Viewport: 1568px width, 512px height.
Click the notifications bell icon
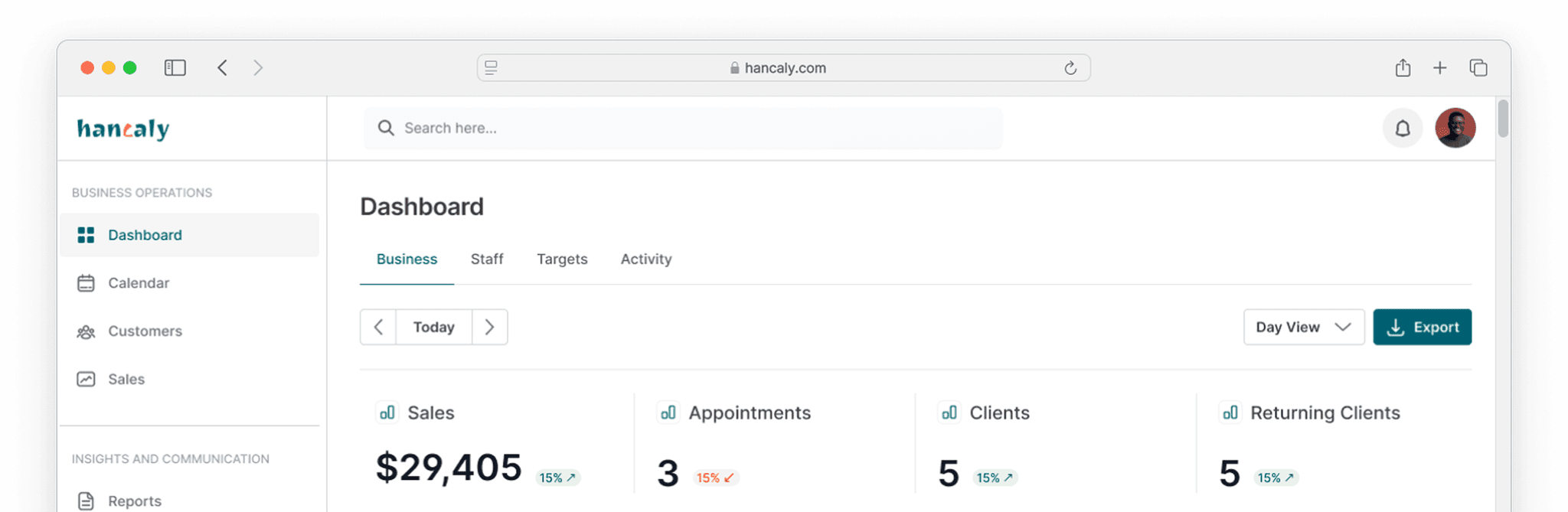1402,129
